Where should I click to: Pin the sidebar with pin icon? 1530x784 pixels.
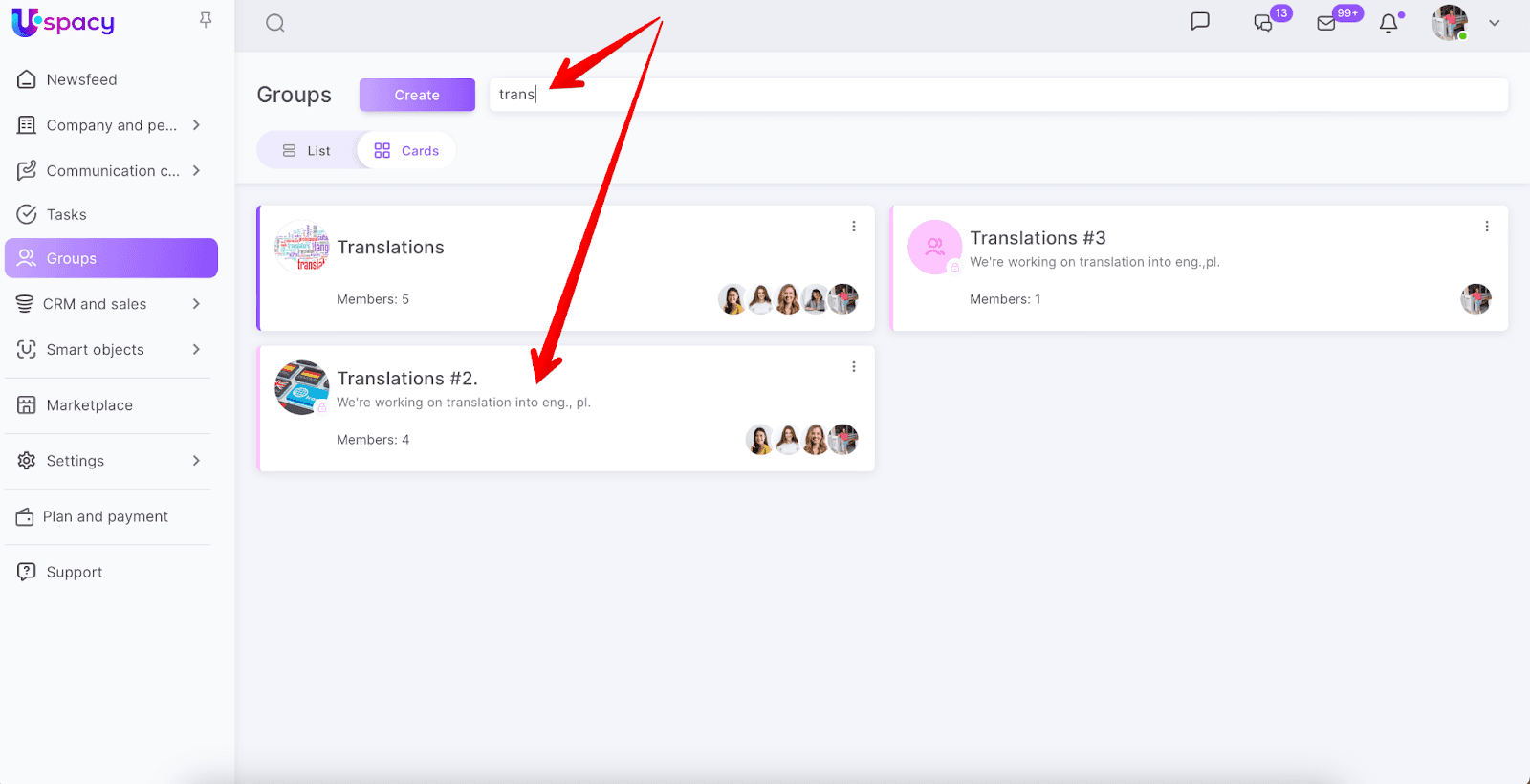(x=206, y=20)
